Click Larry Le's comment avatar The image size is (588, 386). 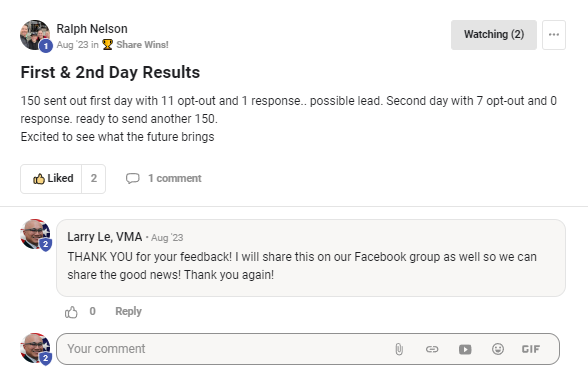pyautogui.click(x=35, y=234)
